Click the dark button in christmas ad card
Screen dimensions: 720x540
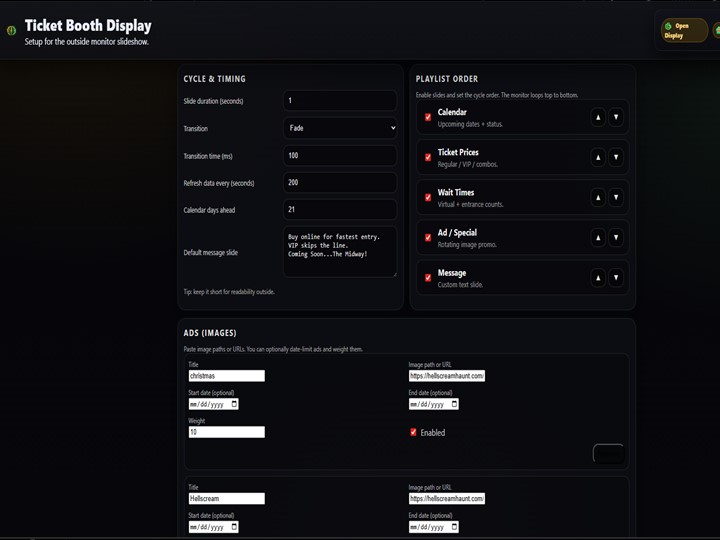(608, 454)
